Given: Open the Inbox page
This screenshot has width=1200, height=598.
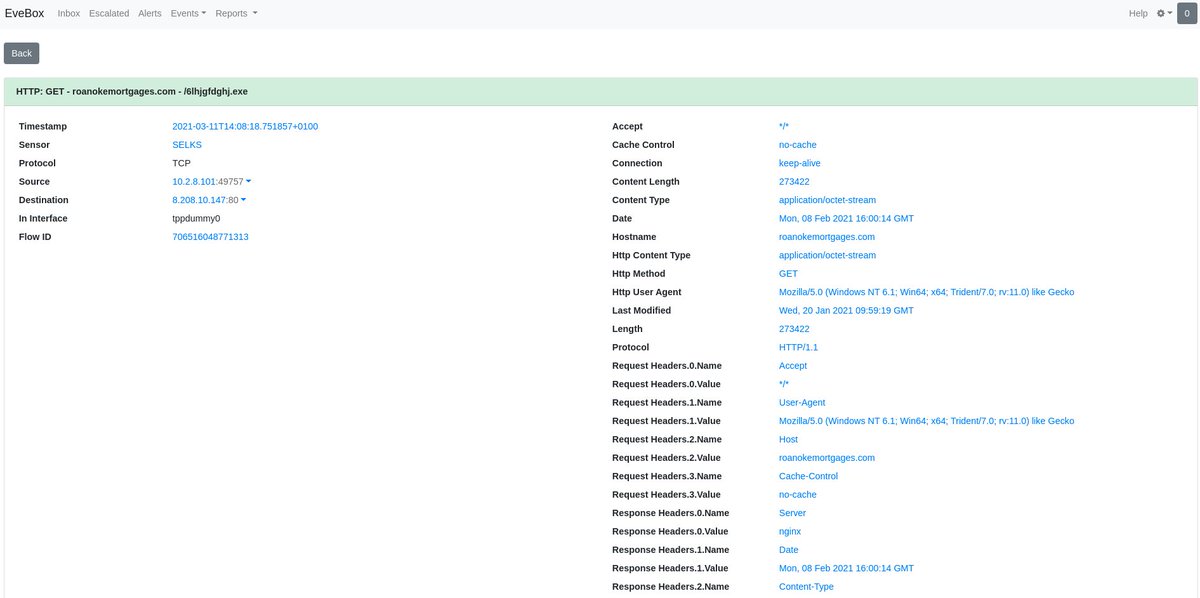Looking at the screenshot, I should pos(69,13).
